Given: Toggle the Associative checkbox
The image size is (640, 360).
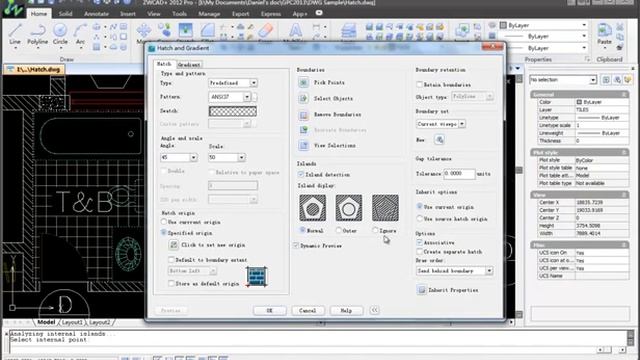Looking at the screenshot, I should [419, 242].
